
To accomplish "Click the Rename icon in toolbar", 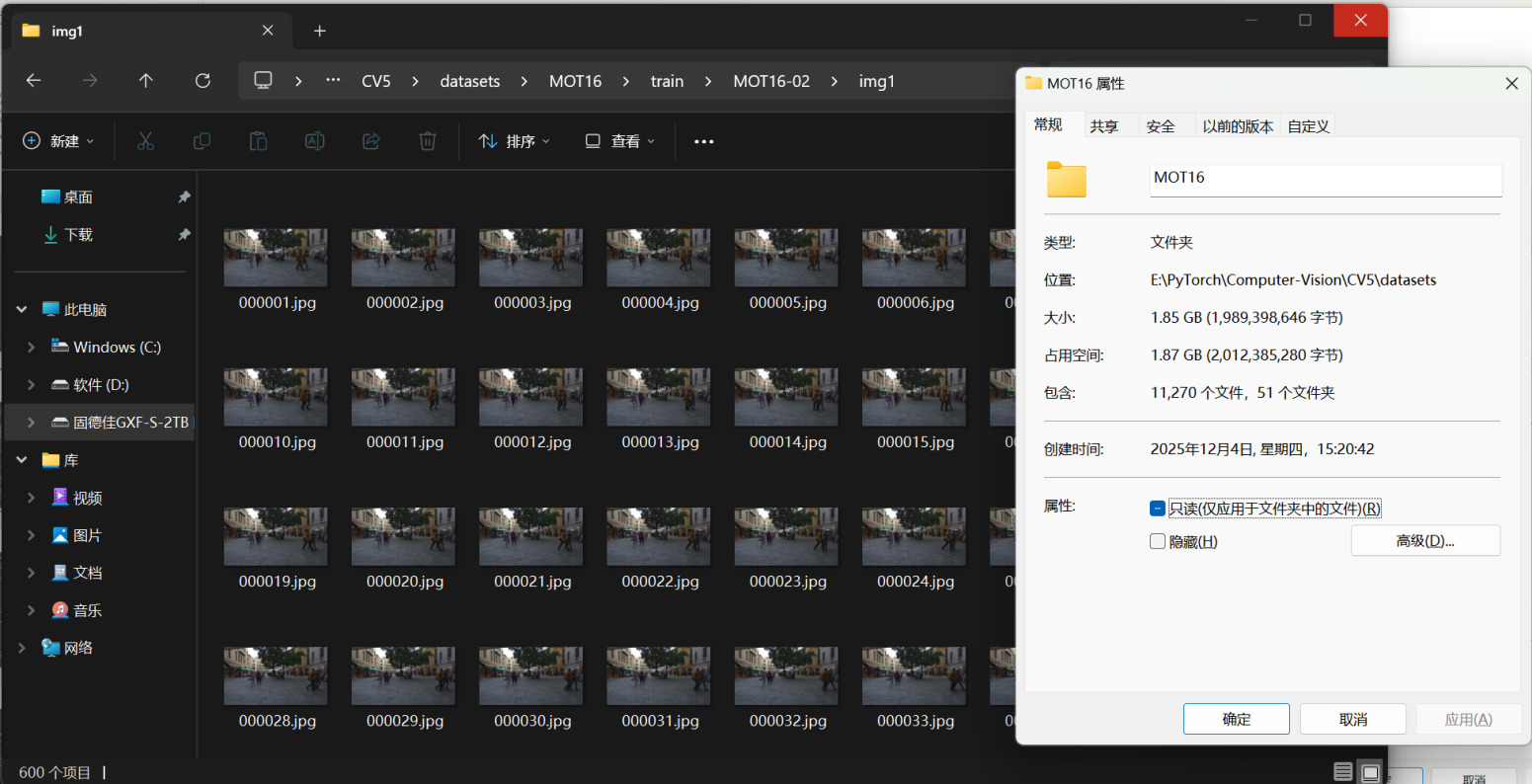I will pos(314,141).
